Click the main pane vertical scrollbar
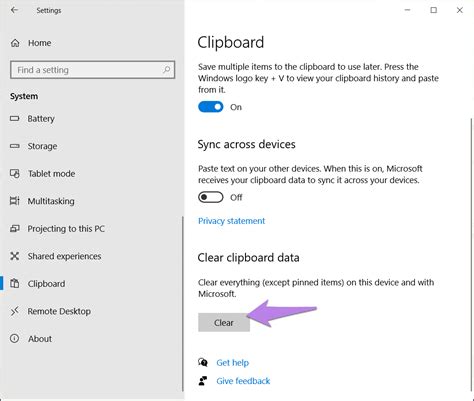The height and width of the screenshot is (401, 474). (472, 255)
